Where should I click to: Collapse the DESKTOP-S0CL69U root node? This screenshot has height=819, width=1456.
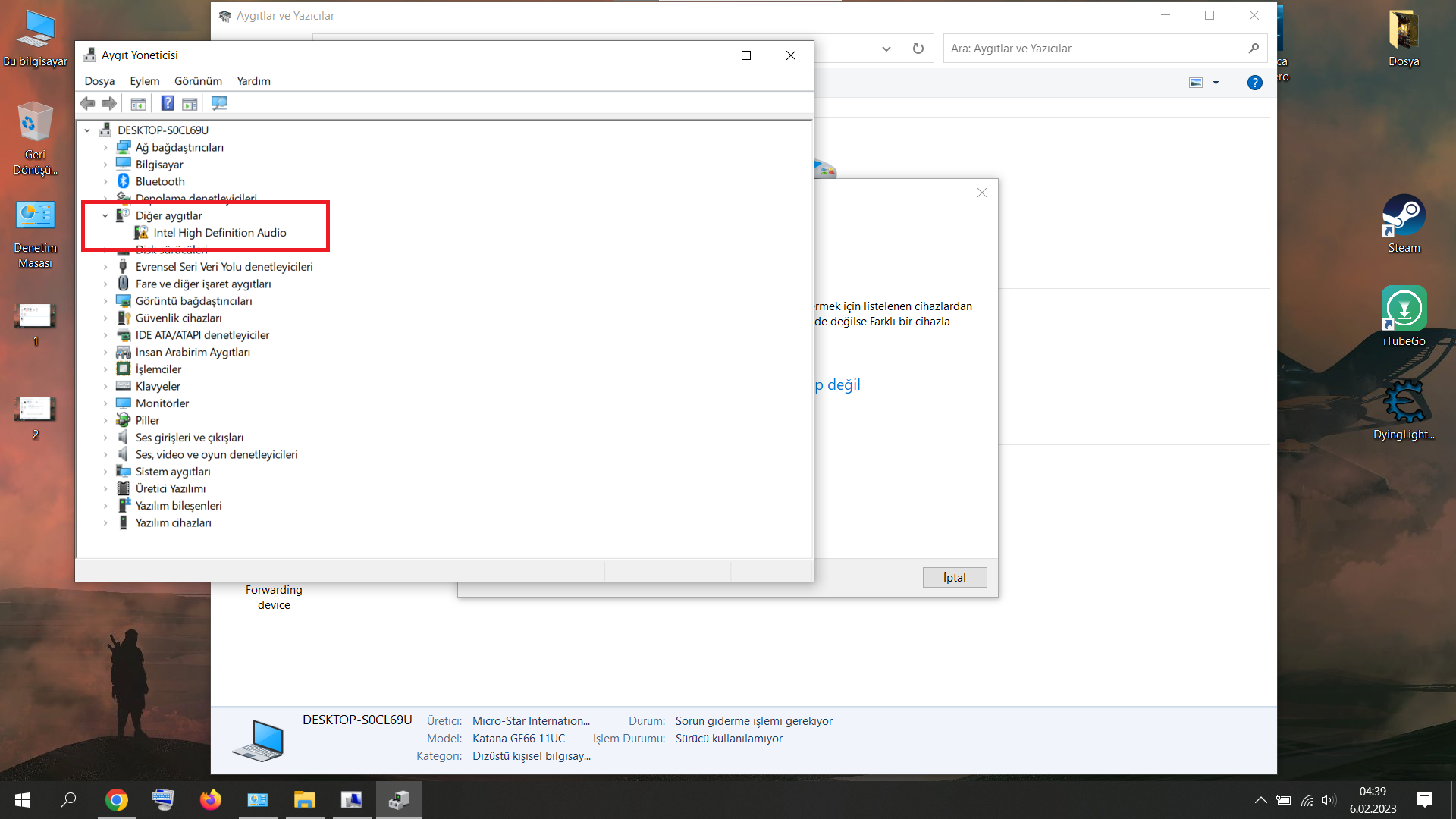pyautogui.click(x=87, y=130)
